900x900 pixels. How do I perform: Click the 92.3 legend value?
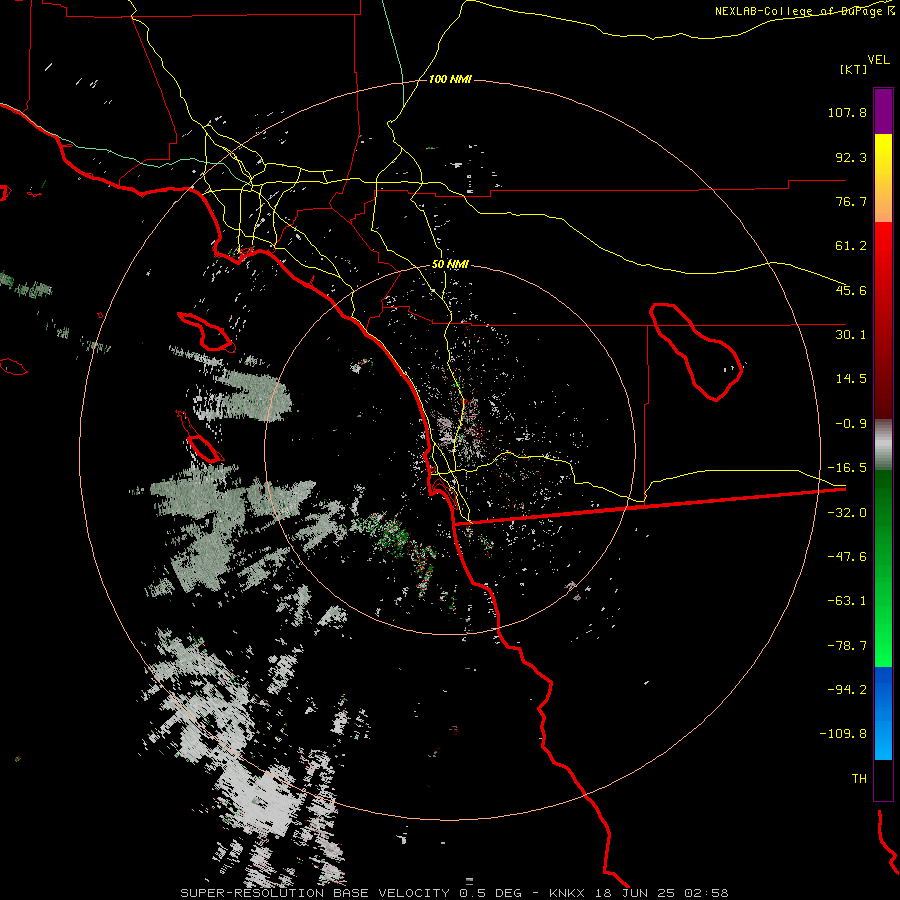pos(851,157)
